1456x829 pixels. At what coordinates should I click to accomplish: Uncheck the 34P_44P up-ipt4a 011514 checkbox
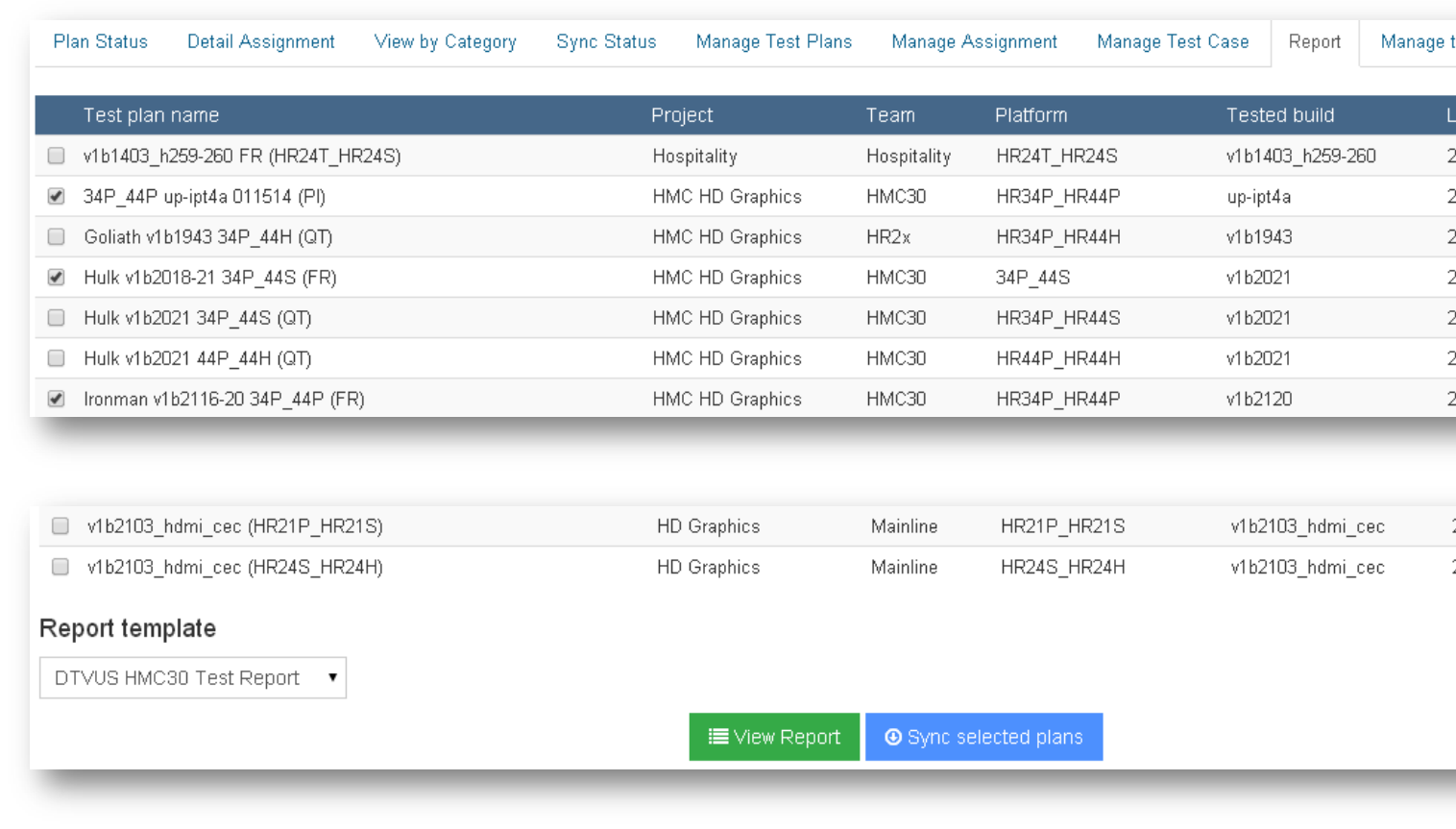click(x=57, y=196)
